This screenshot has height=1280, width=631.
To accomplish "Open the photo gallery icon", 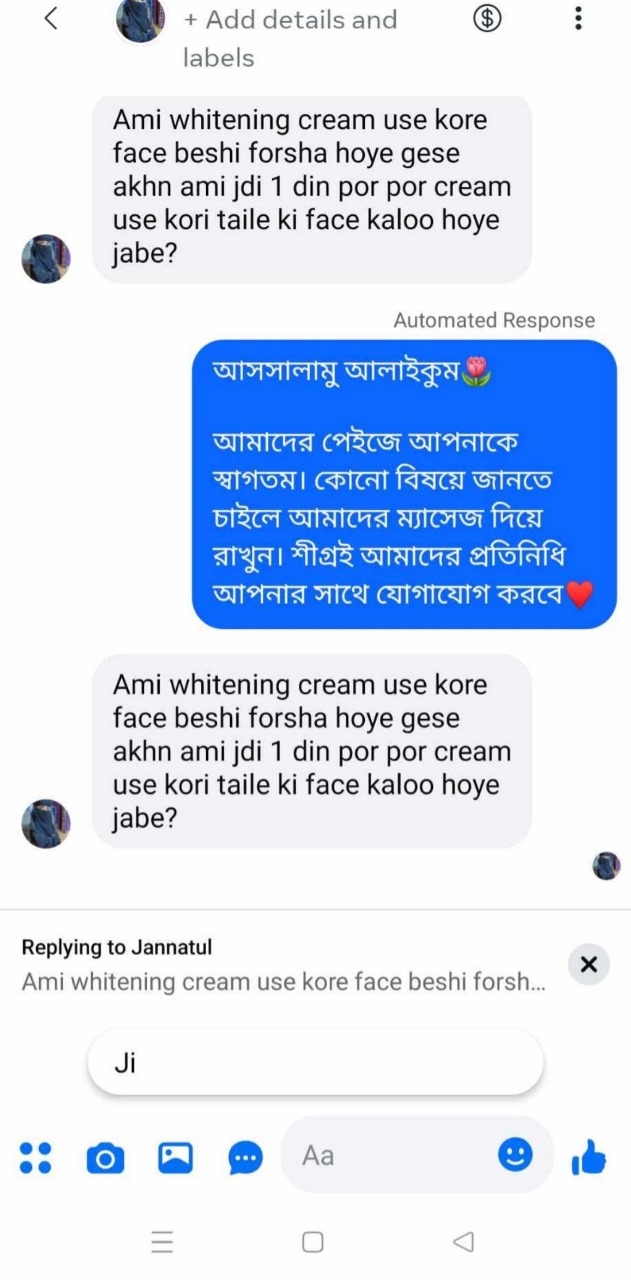I will coord(175,1158).
